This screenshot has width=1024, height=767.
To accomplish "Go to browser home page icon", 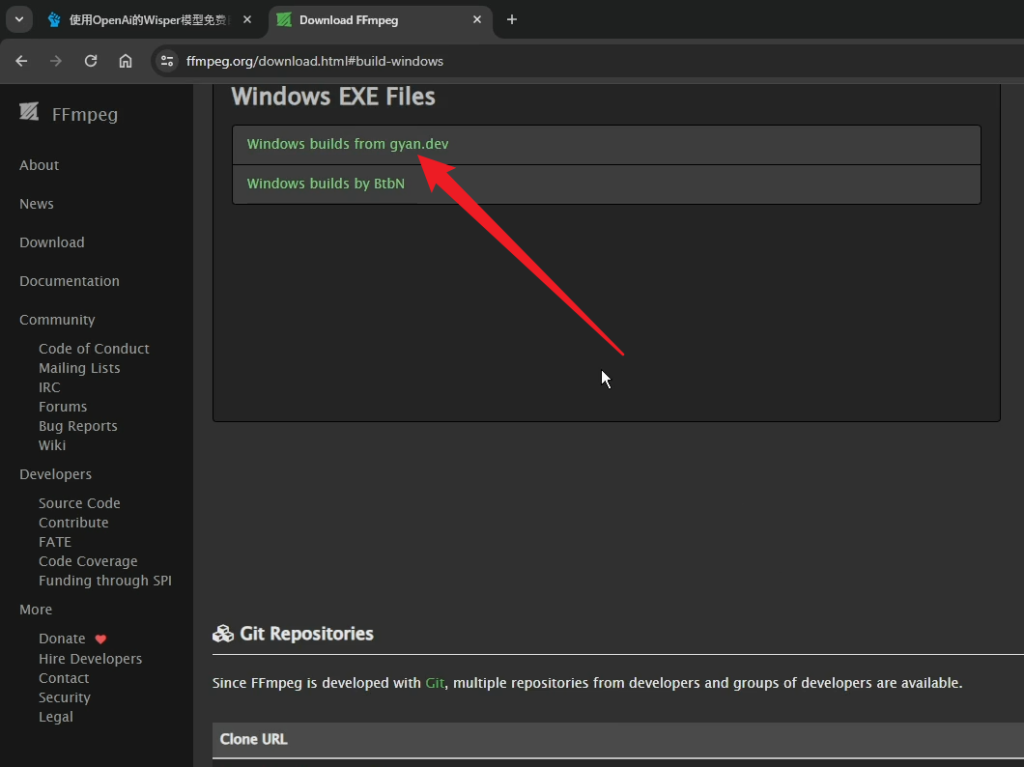I will [x=125, y=61].
